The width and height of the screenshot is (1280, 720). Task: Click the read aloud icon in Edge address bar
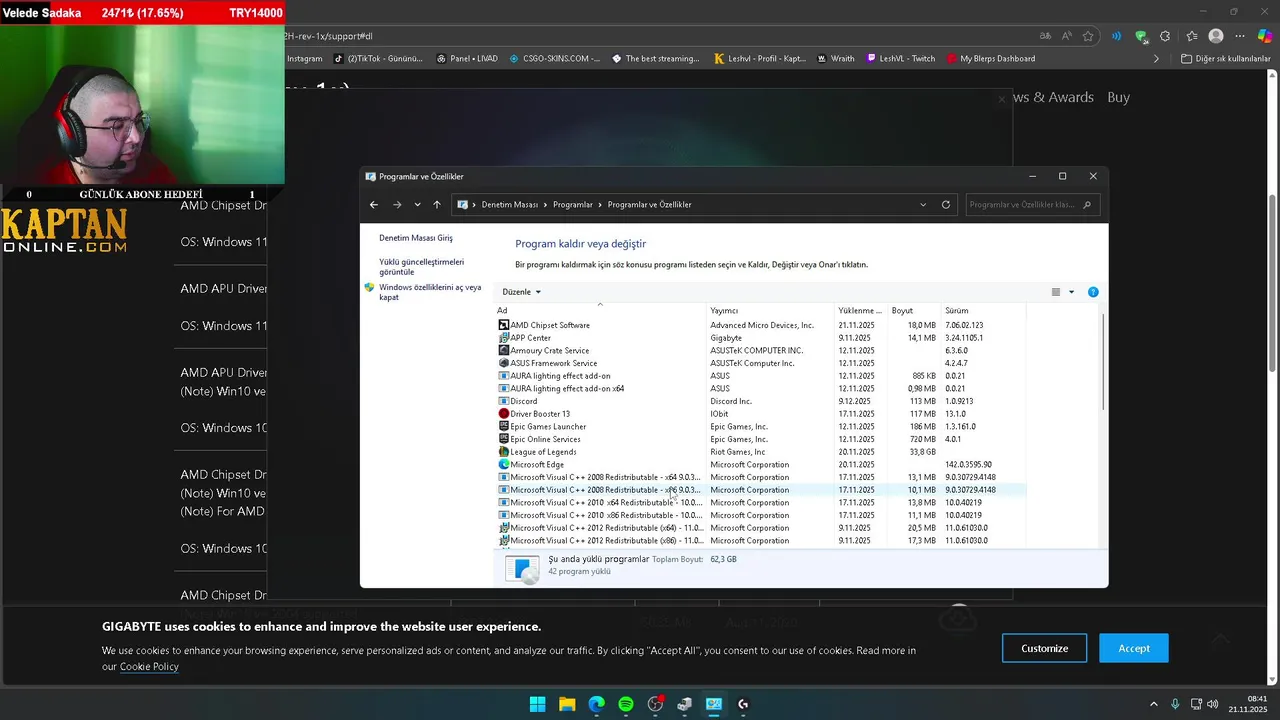click(x=1067, y=36)
